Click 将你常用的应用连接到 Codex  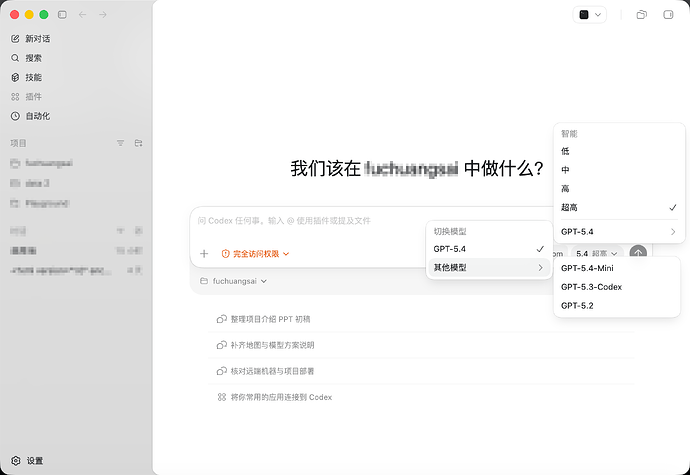point(421,397)
